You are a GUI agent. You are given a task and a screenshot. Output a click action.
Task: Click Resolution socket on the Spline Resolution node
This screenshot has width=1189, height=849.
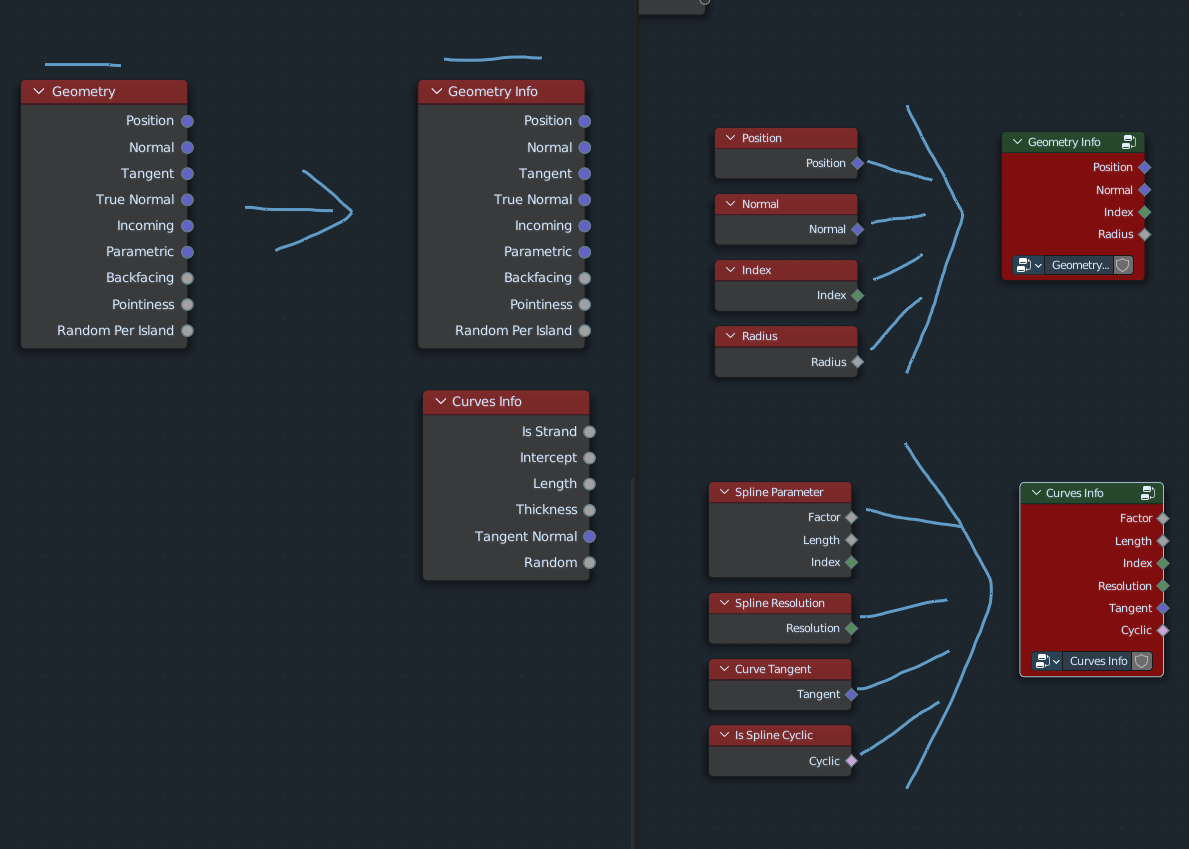click(x=852, y=628)
